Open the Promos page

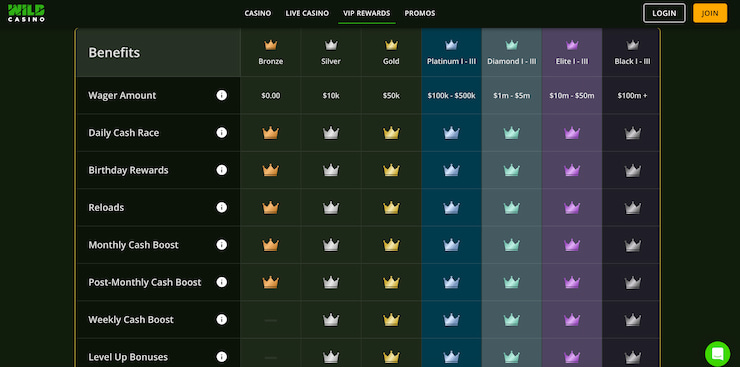[420, 13]
